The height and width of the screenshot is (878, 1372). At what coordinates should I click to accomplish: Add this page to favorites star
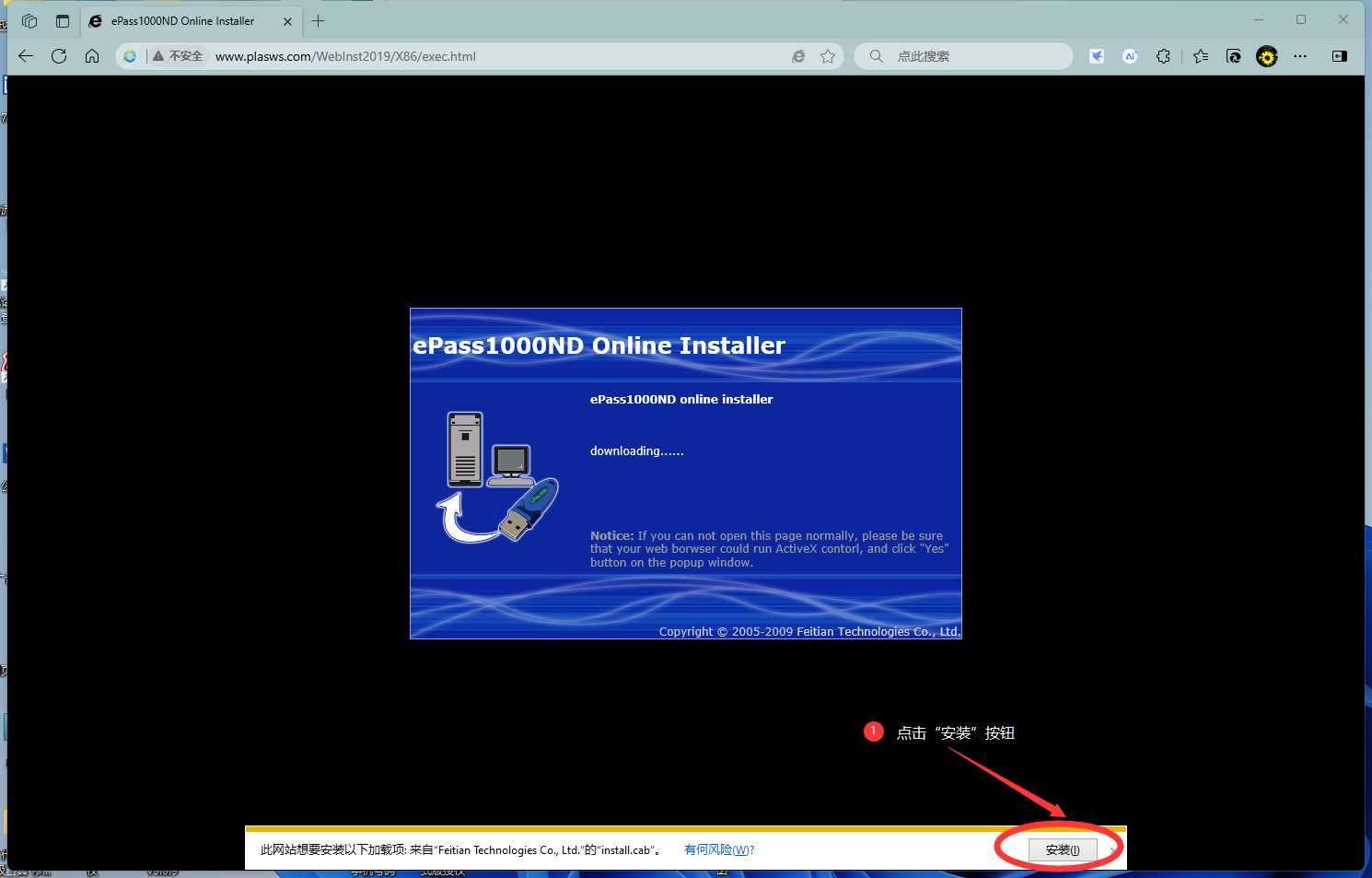pyautogui.click(x=828, y=56)
